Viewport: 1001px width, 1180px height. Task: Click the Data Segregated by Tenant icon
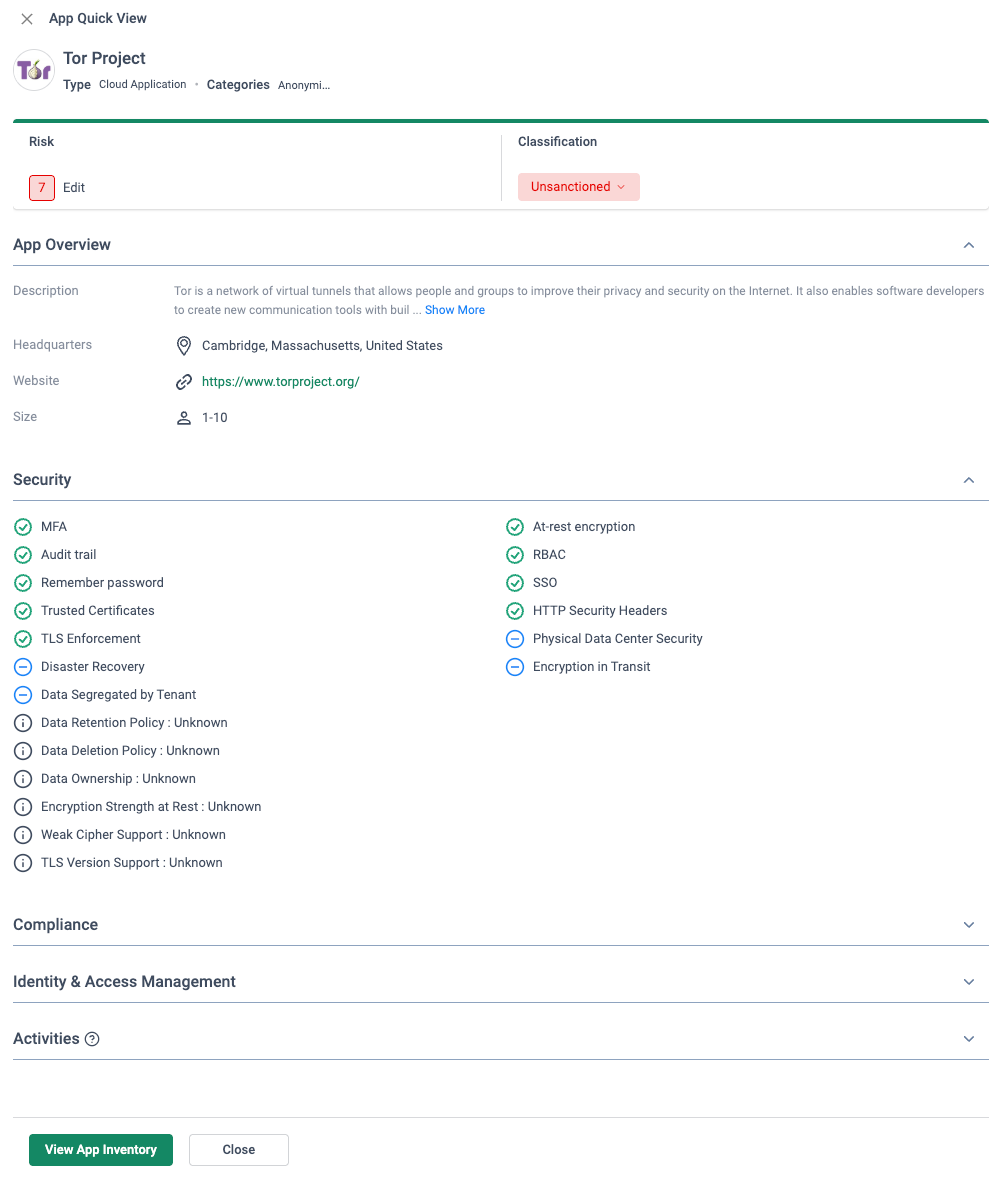pyautogui.click(x=23, y=695)
